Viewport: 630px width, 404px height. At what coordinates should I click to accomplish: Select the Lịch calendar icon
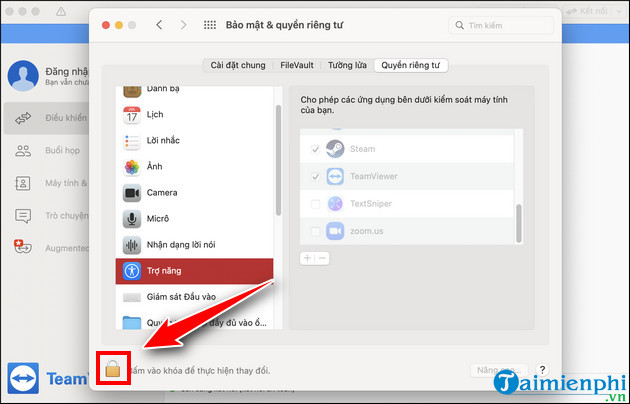pos(132,115)
